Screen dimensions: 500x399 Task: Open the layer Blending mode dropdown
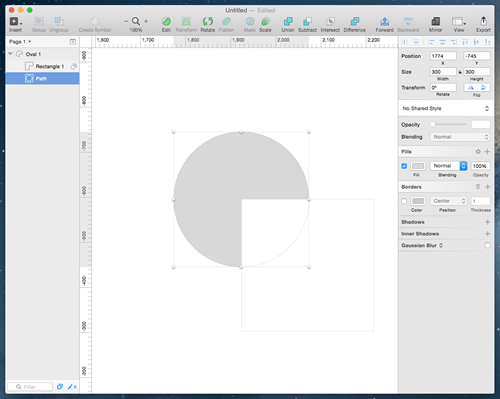(460, 137)
